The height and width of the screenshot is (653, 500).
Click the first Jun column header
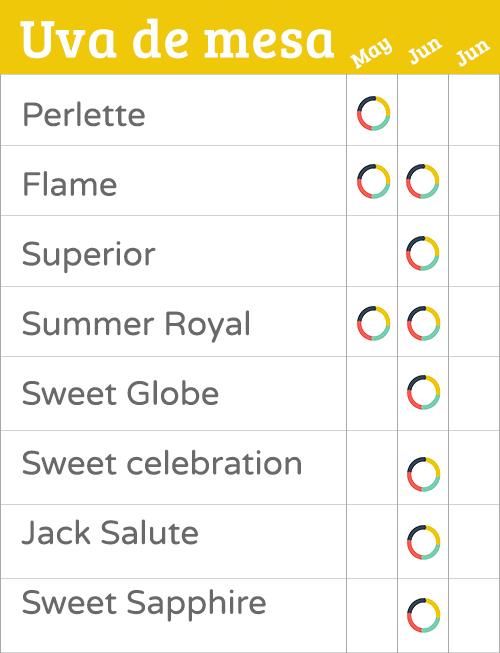(x=425, y=51)
